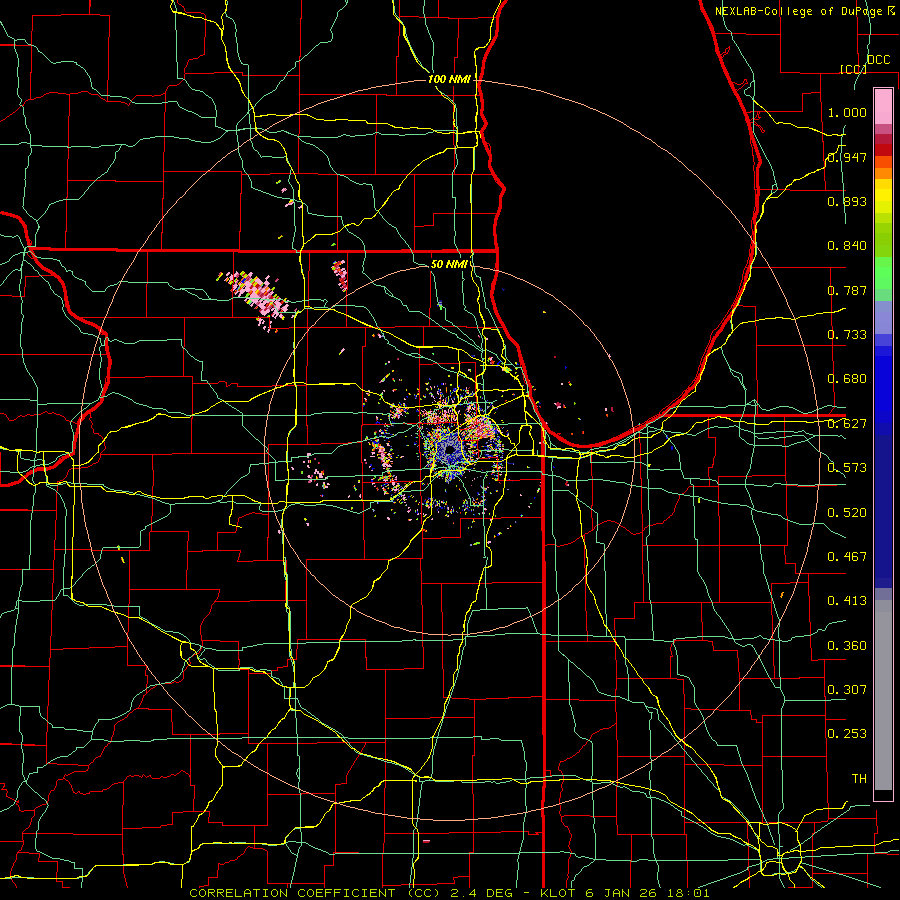Click the 1.000 scale value
The width and height of the screenshot is (900, 900).
click(847, 112)
